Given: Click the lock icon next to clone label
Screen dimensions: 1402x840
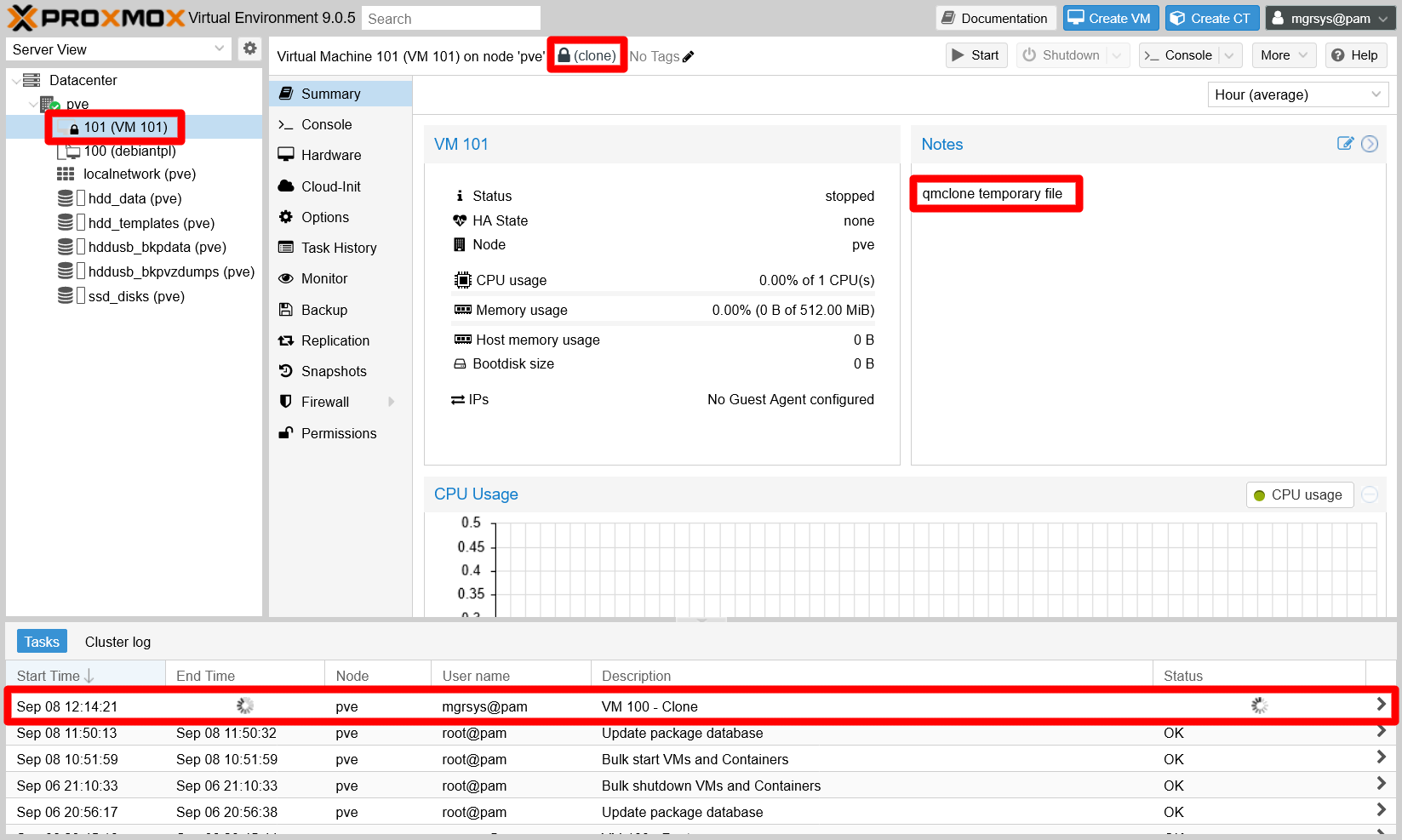Looking at the screenshot, I should [564, 55].
